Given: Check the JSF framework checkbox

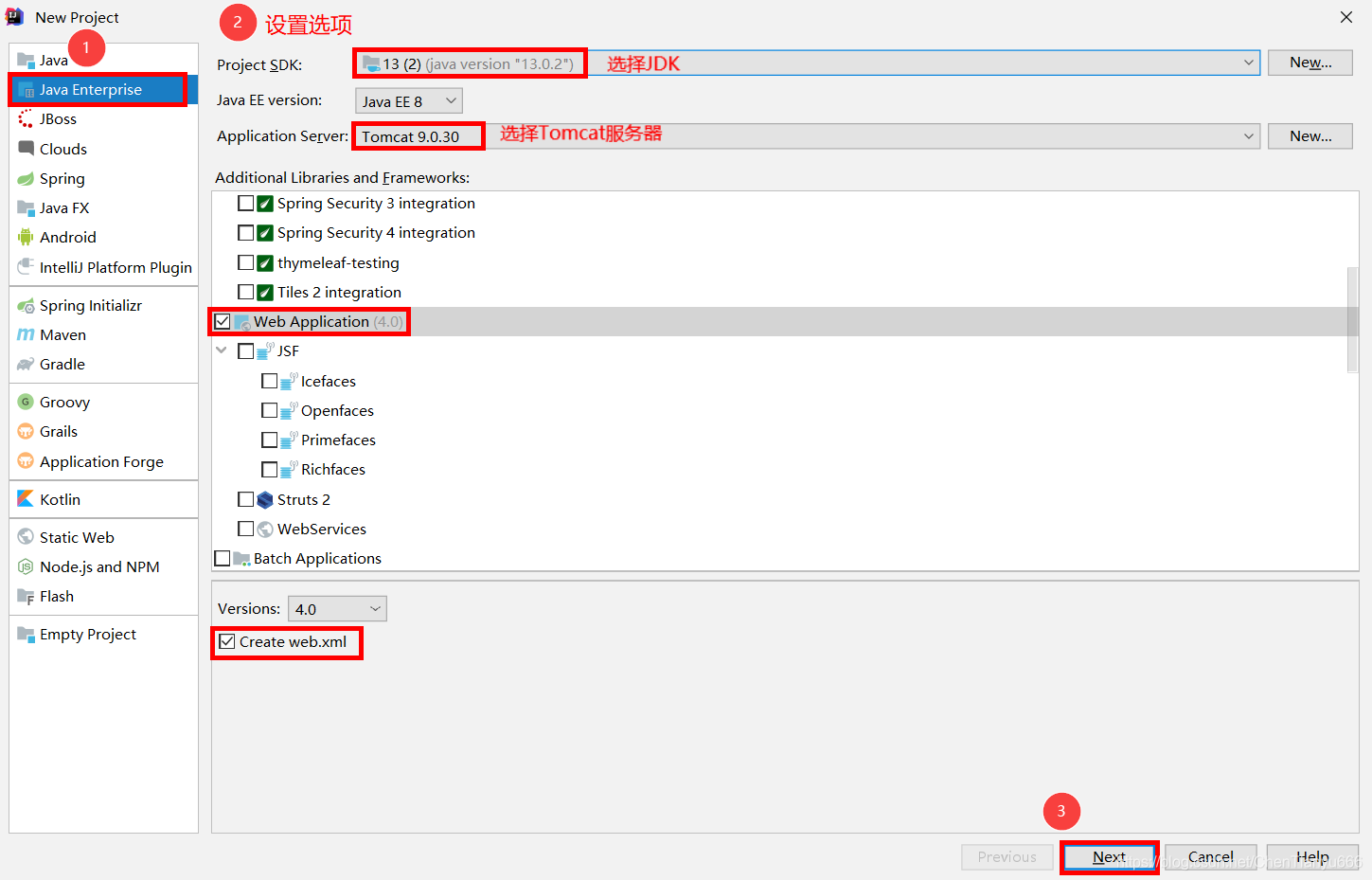Looking at the screenshot, I should click(246, 351).
